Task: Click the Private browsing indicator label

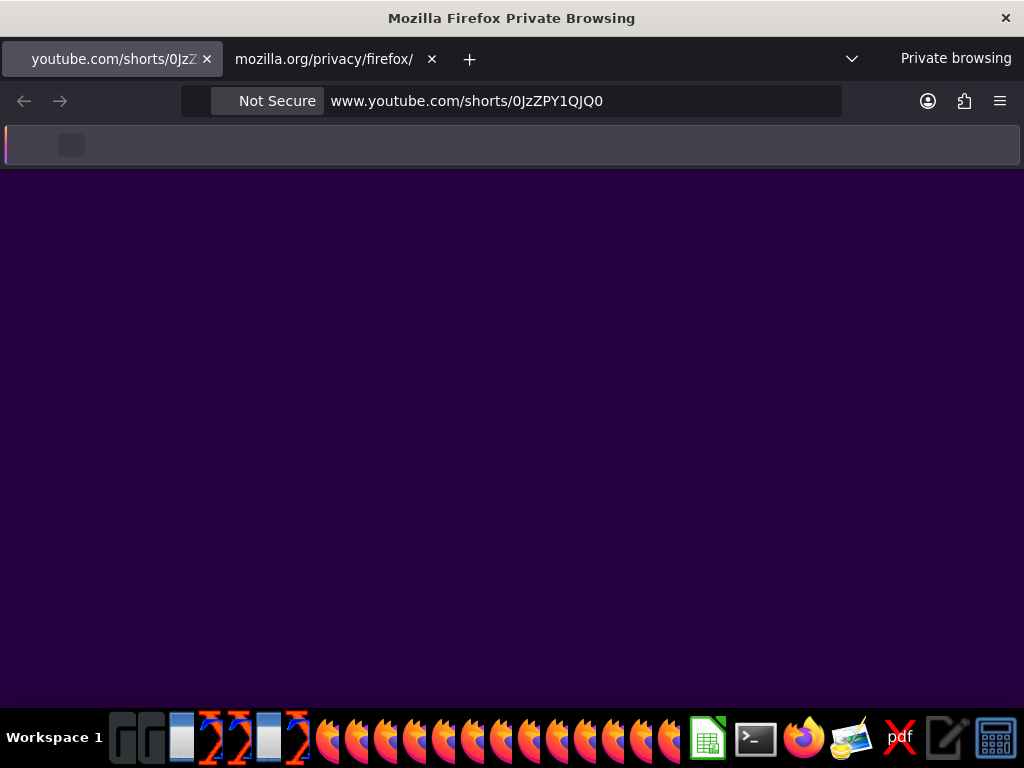Action: point(956,58)
